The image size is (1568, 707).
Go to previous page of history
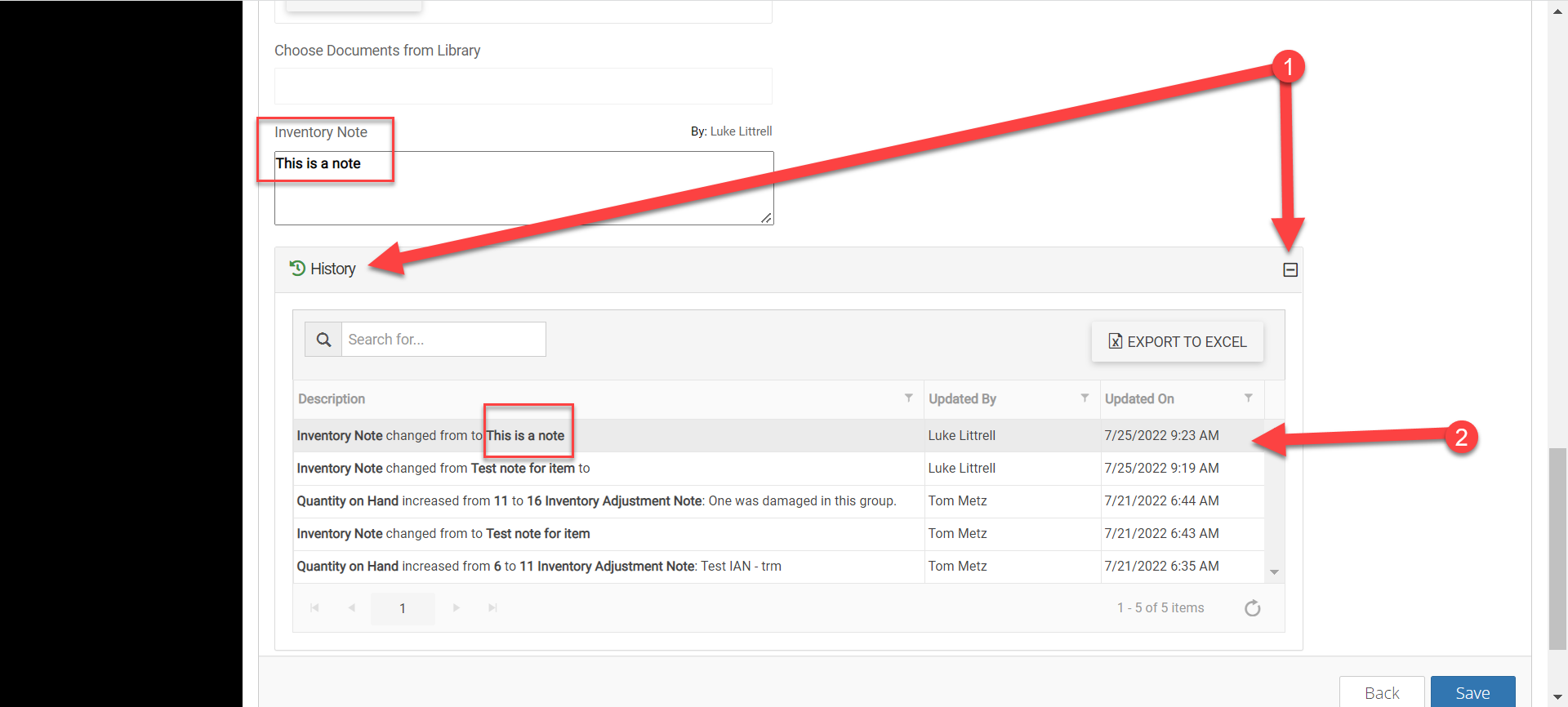click(x=352, y=608)
